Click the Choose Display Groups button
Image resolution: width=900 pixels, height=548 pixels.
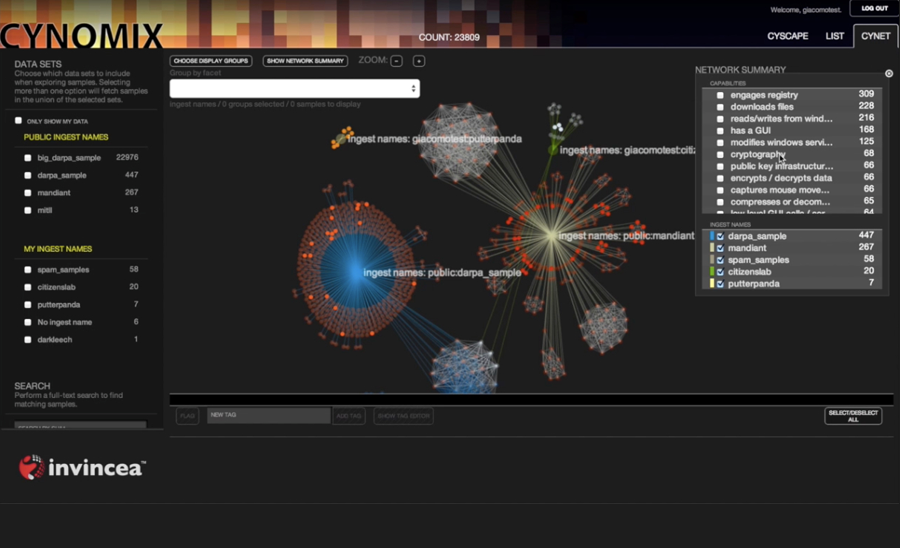click(x=210, y=61)
